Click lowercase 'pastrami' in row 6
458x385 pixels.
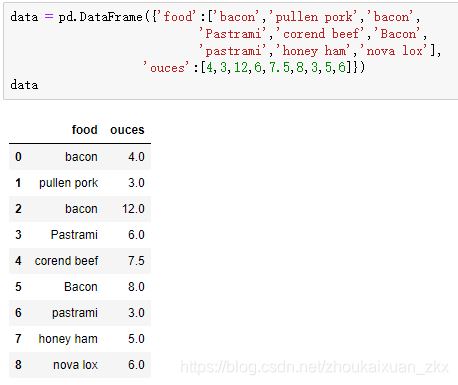pyautogui.click(x=75, y=313)
